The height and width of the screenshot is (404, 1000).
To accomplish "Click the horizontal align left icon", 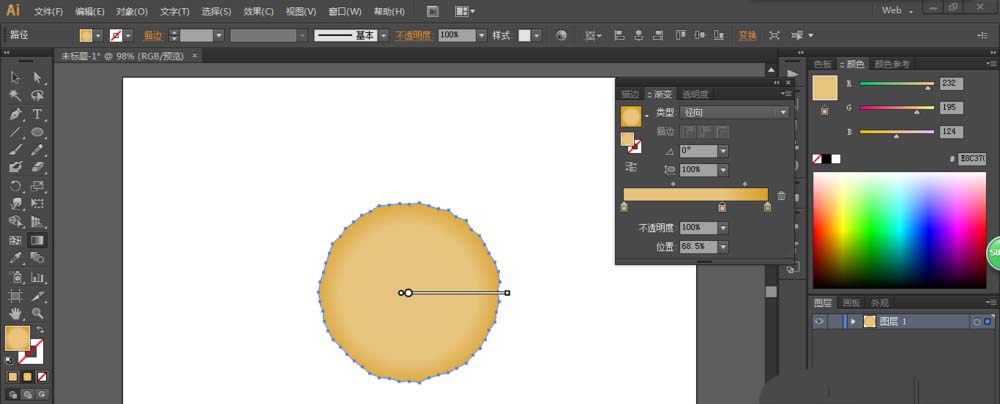I will tap(619, 36).
